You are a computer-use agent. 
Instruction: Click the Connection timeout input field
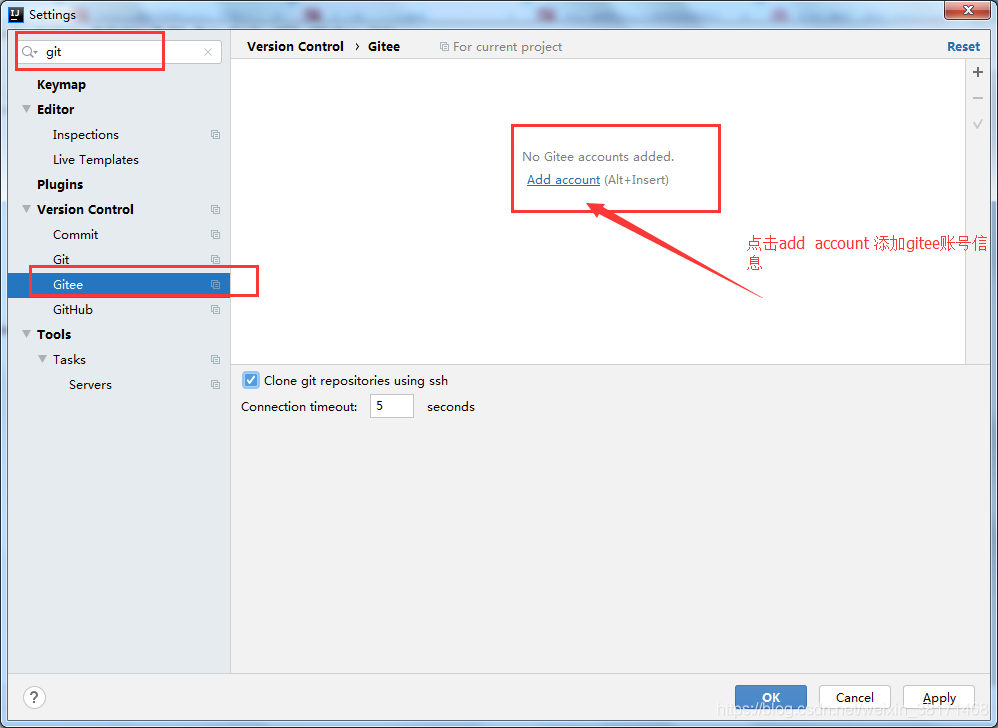pos(392,406)
